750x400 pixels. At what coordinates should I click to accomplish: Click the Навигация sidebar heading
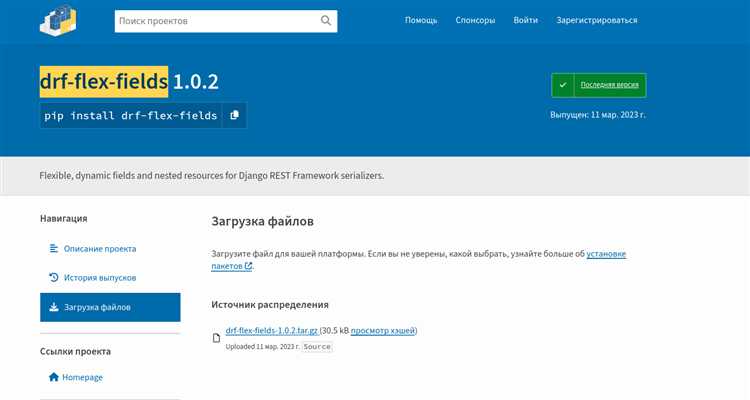[64, 218]
